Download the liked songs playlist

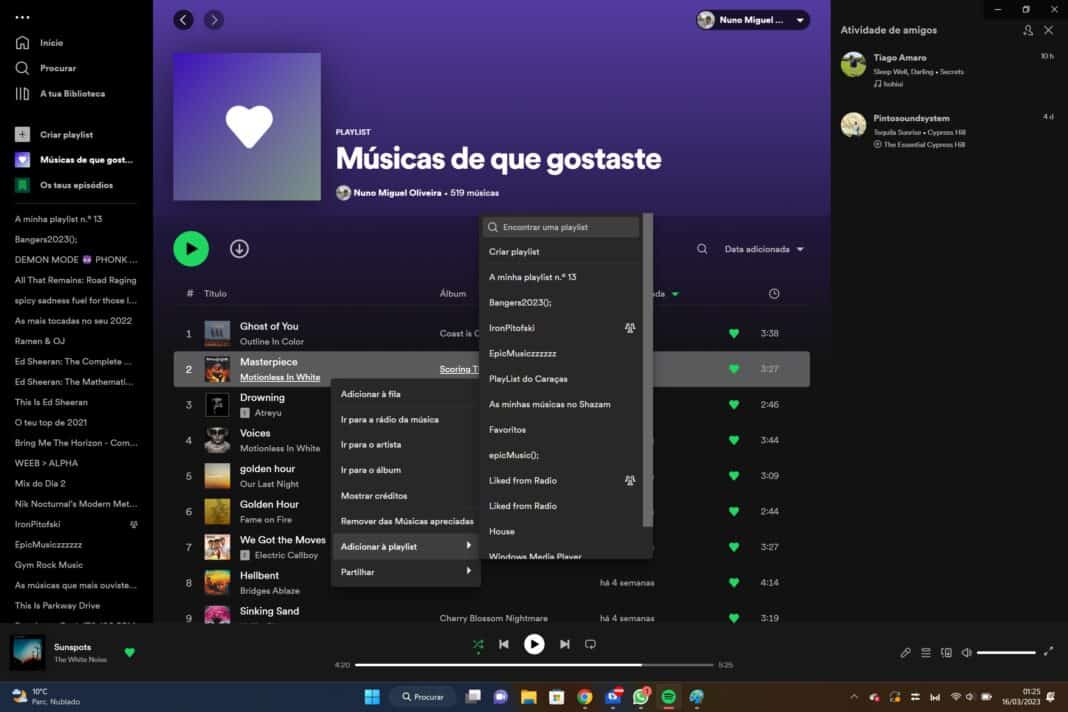tap(239, 249)
